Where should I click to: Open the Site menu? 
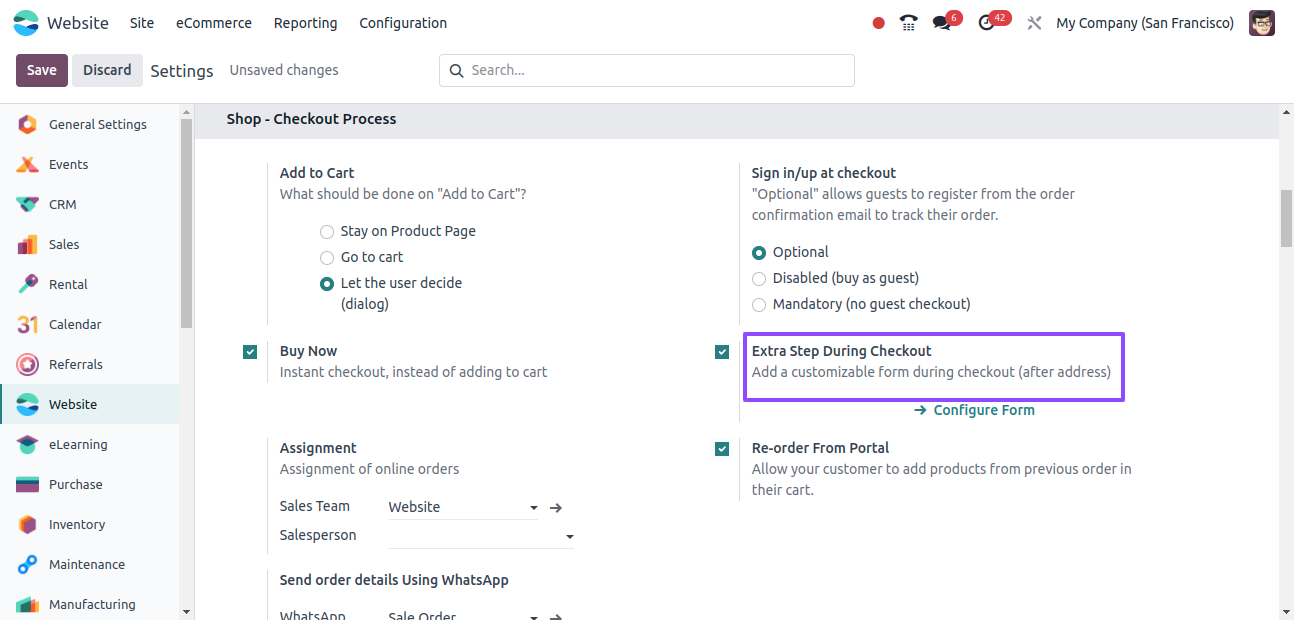click(142, 23)
